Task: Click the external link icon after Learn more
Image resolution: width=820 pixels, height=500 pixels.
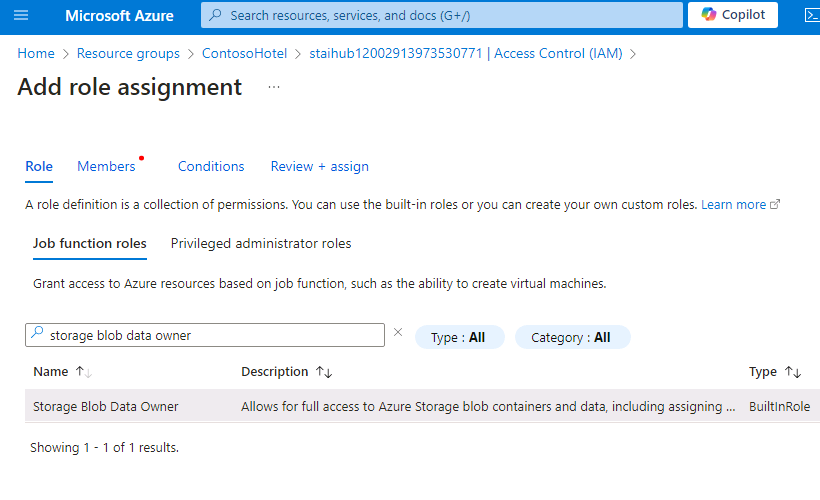Action: pos(775,204)
